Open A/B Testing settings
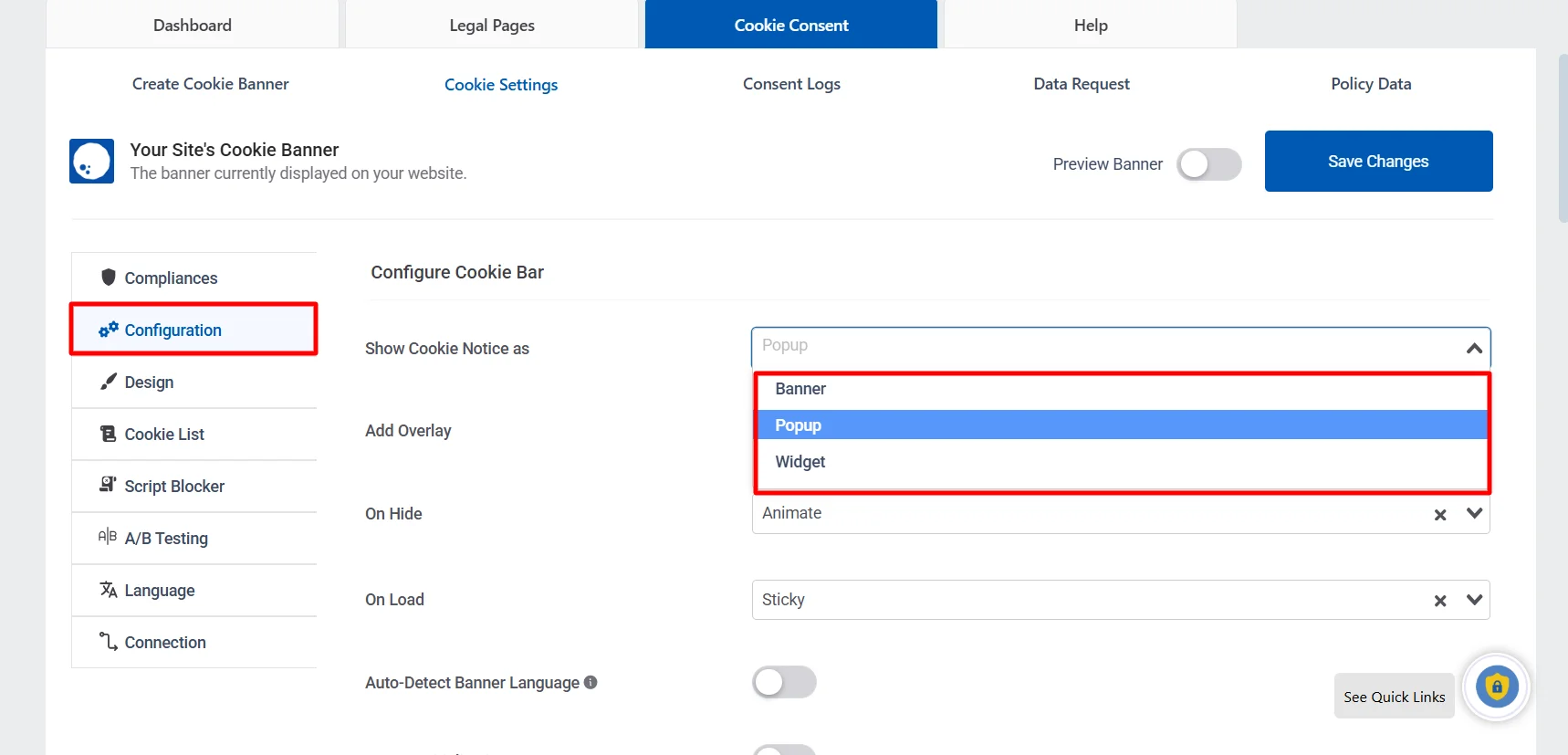The image size is (1568, 755). [194, 538]
